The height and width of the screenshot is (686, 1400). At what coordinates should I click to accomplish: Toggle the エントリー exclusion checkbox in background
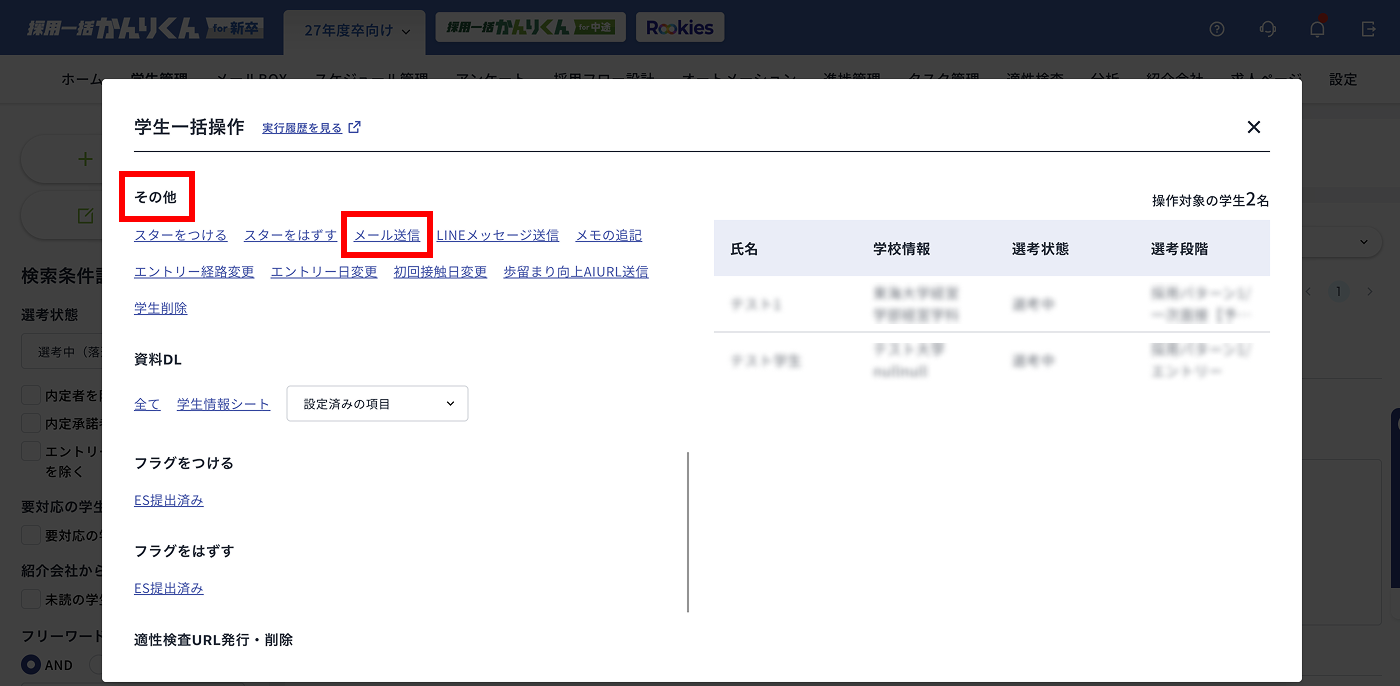click(x=31, y=452)
